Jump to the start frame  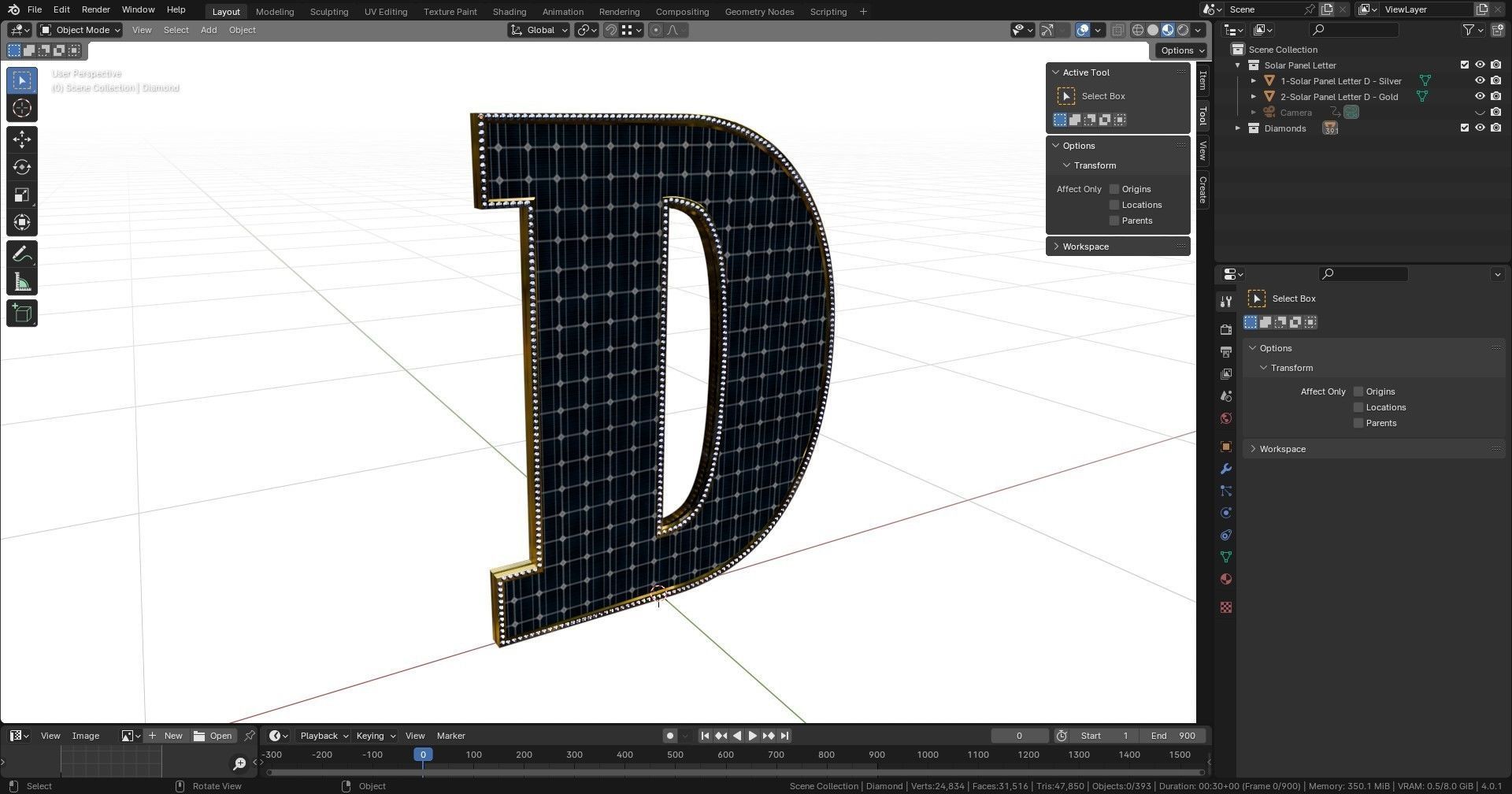click(705, 736)
